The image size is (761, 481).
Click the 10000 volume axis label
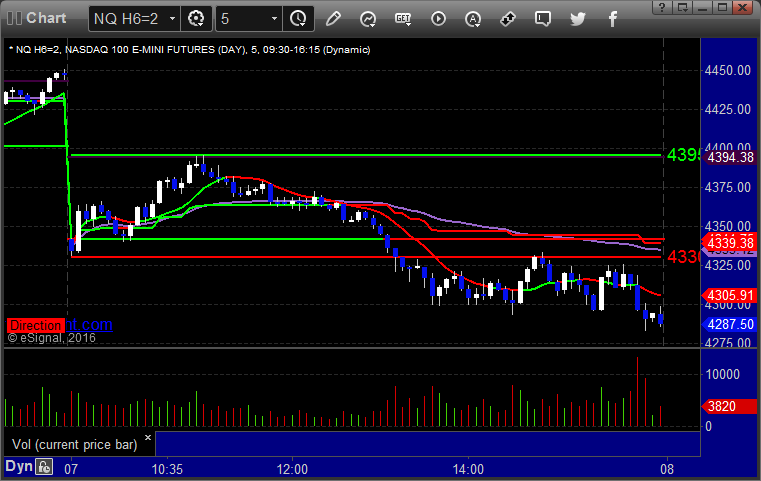[x=722, y=374]
